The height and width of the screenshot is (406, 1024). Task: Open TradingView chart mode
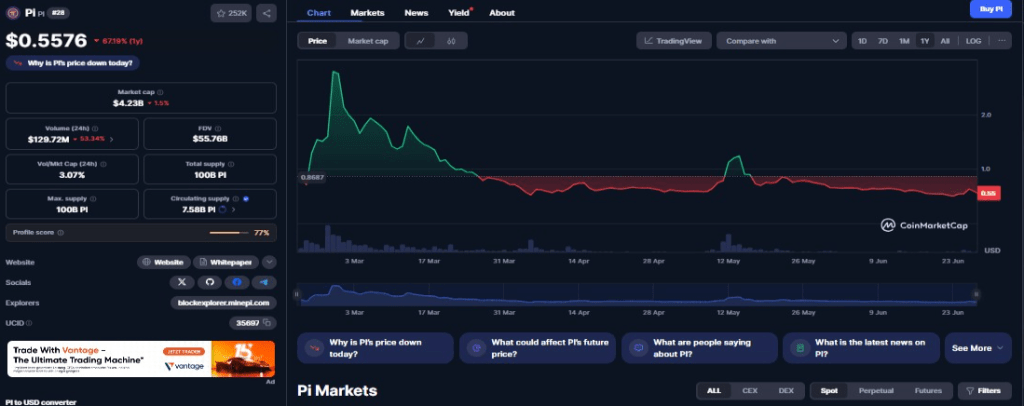[673, 40]
